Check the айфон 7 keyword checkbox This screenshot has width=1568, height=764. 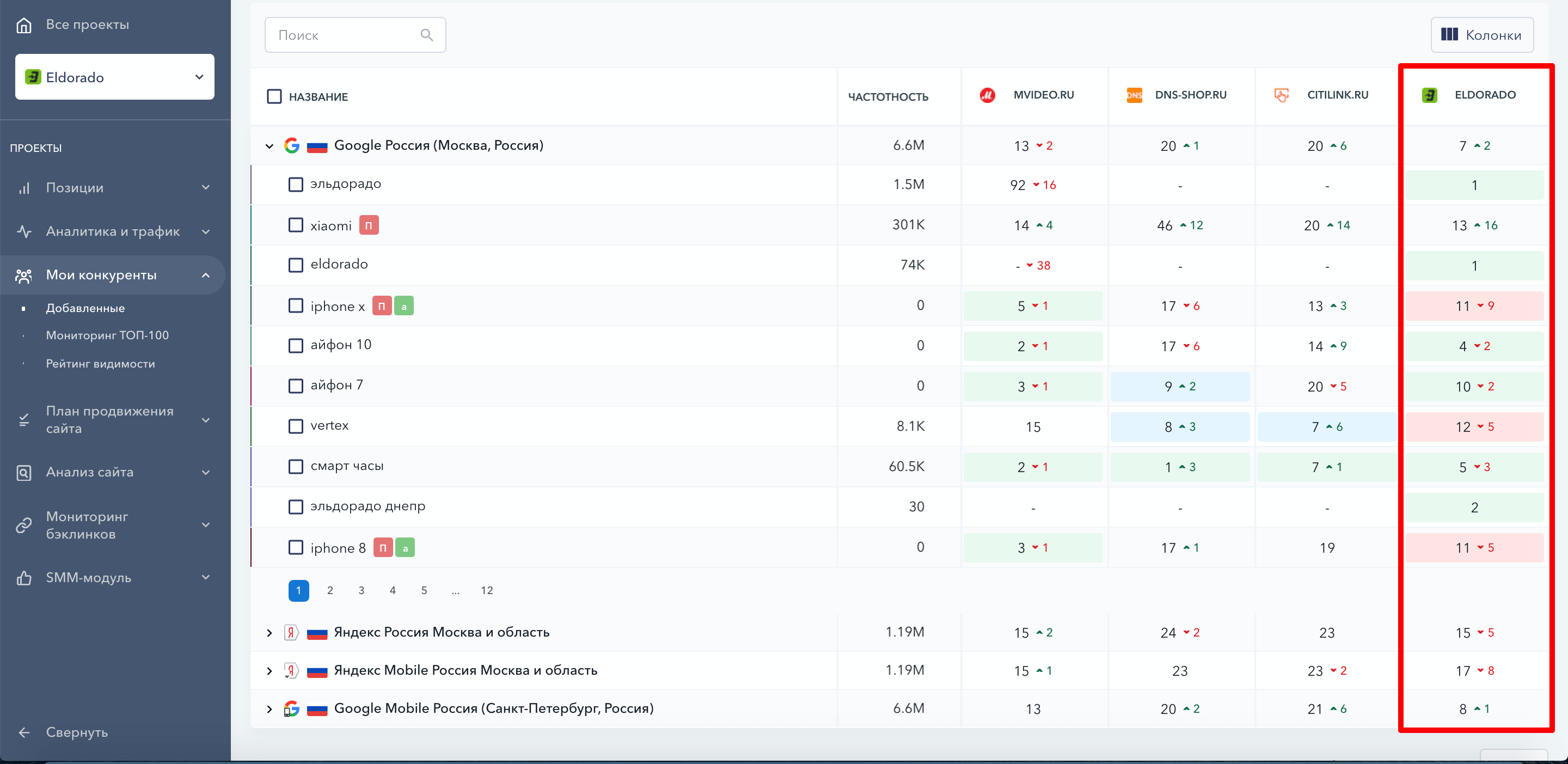pyautogui.click(x=295, y=386)
